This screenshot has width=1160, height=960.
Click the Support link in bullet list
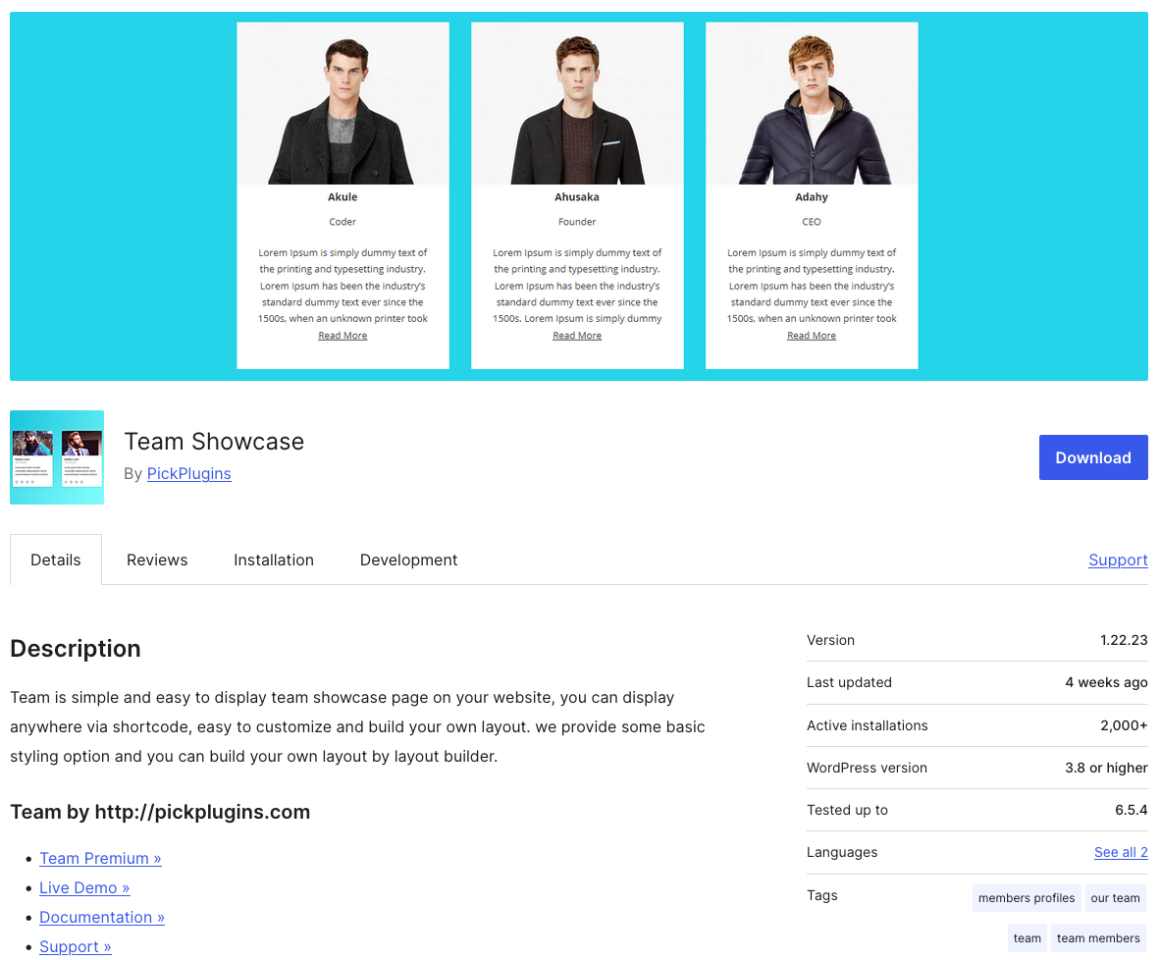coord(75,946)
